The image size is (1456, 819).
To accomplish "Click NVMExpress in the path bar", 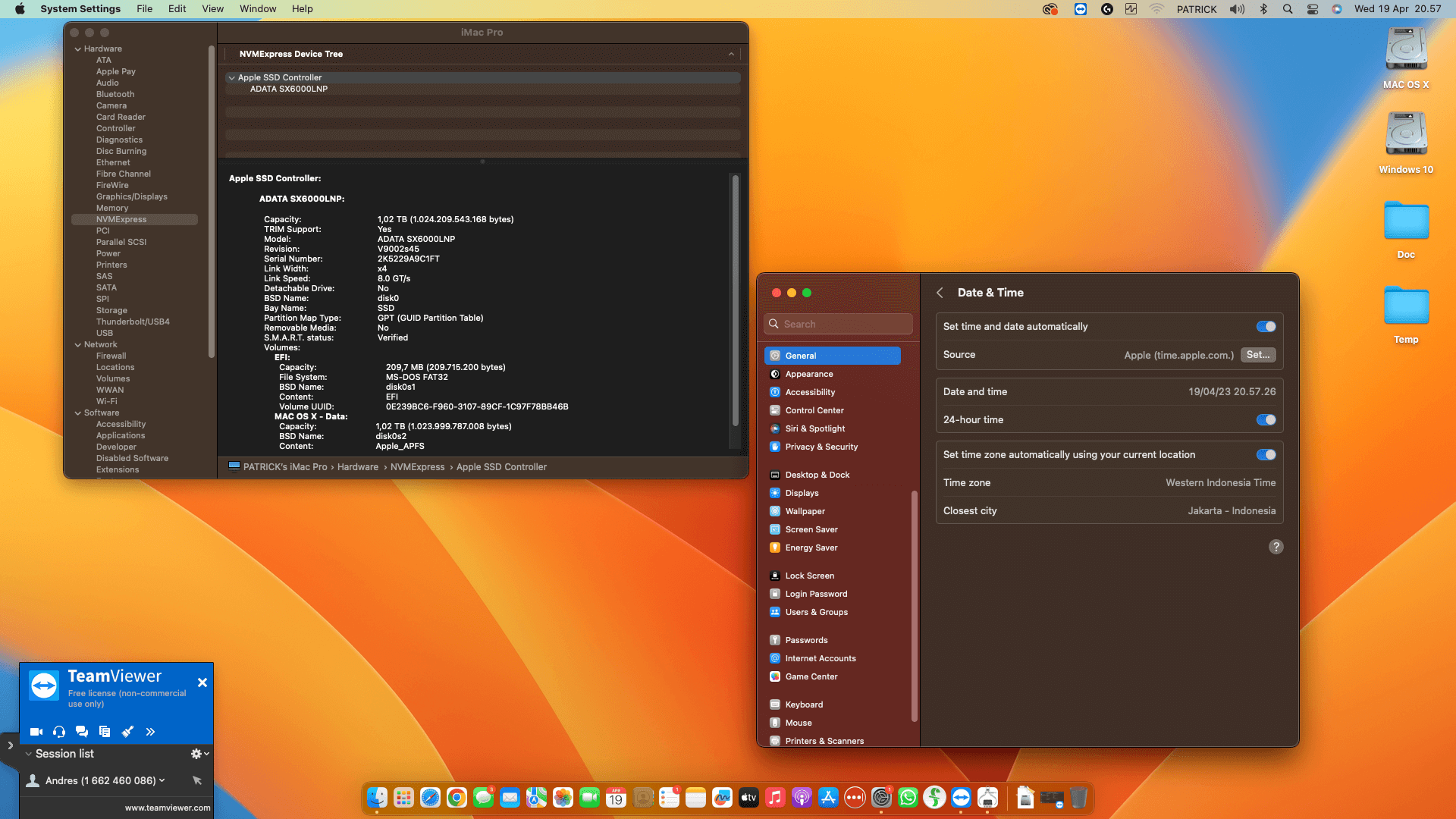I will 417,467.
